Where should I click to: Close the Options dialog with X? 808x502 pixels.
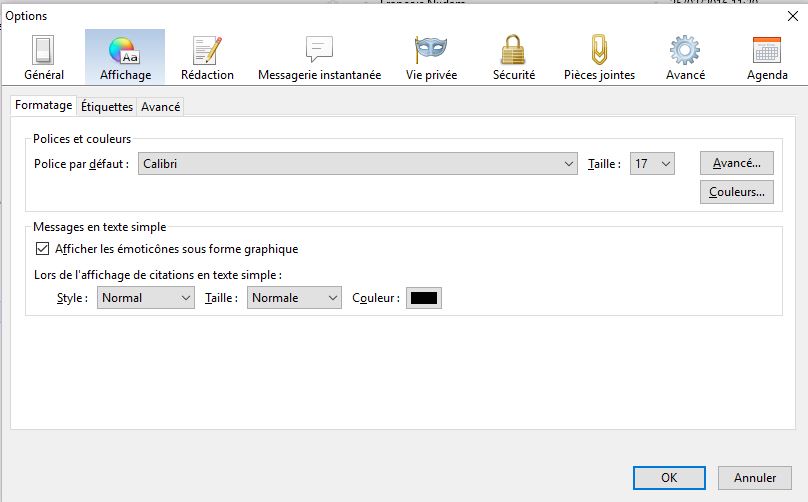coord(793,16)
